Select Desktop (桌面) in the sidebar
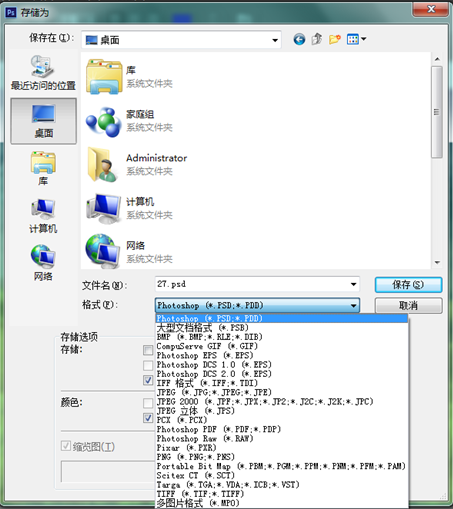This screenshot has height=509, width=453. [x=44, y=121]
